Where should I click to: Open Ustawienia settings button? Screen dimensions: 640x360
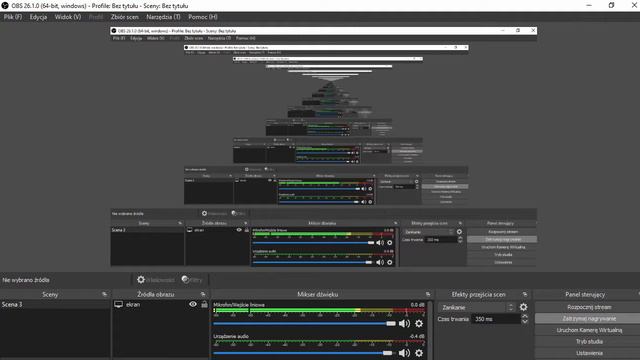[589, 353]
